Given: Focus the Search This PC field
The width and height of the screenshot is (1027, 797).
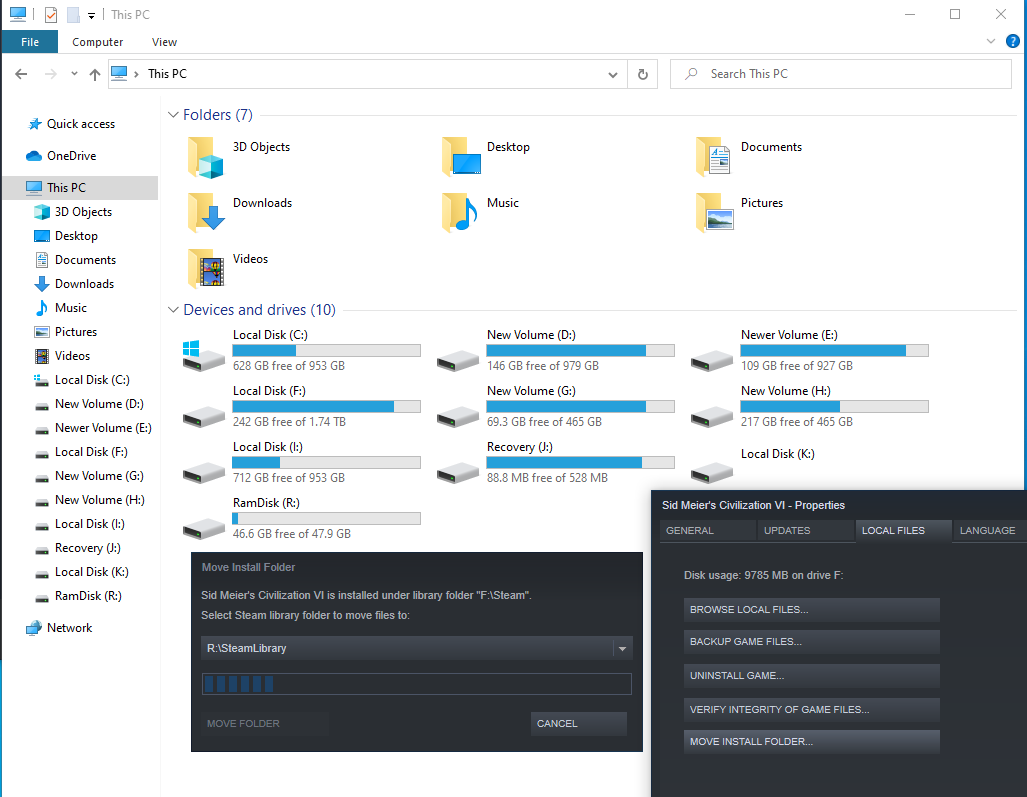Looking at the screenshot, I should click(840, 74).
